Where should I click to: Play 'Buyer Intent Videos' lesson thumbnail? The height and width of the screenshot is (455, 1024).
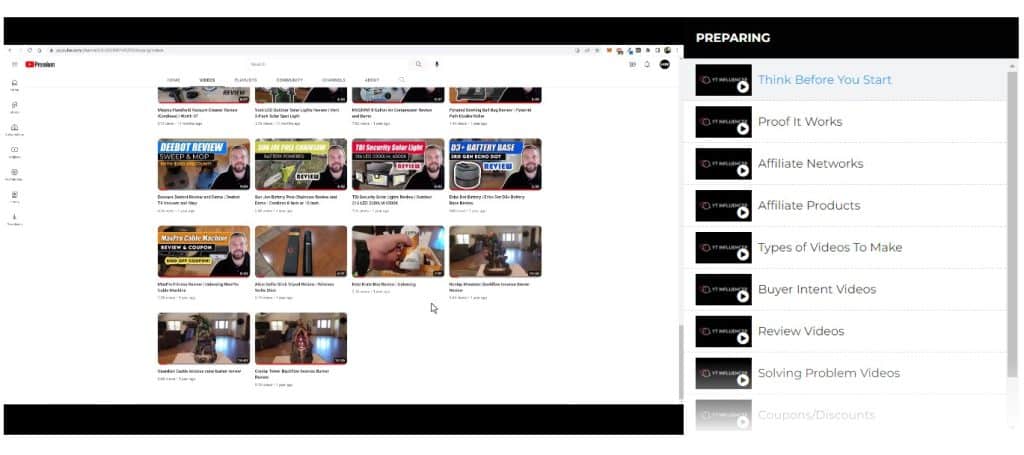(x=723, y=289)
